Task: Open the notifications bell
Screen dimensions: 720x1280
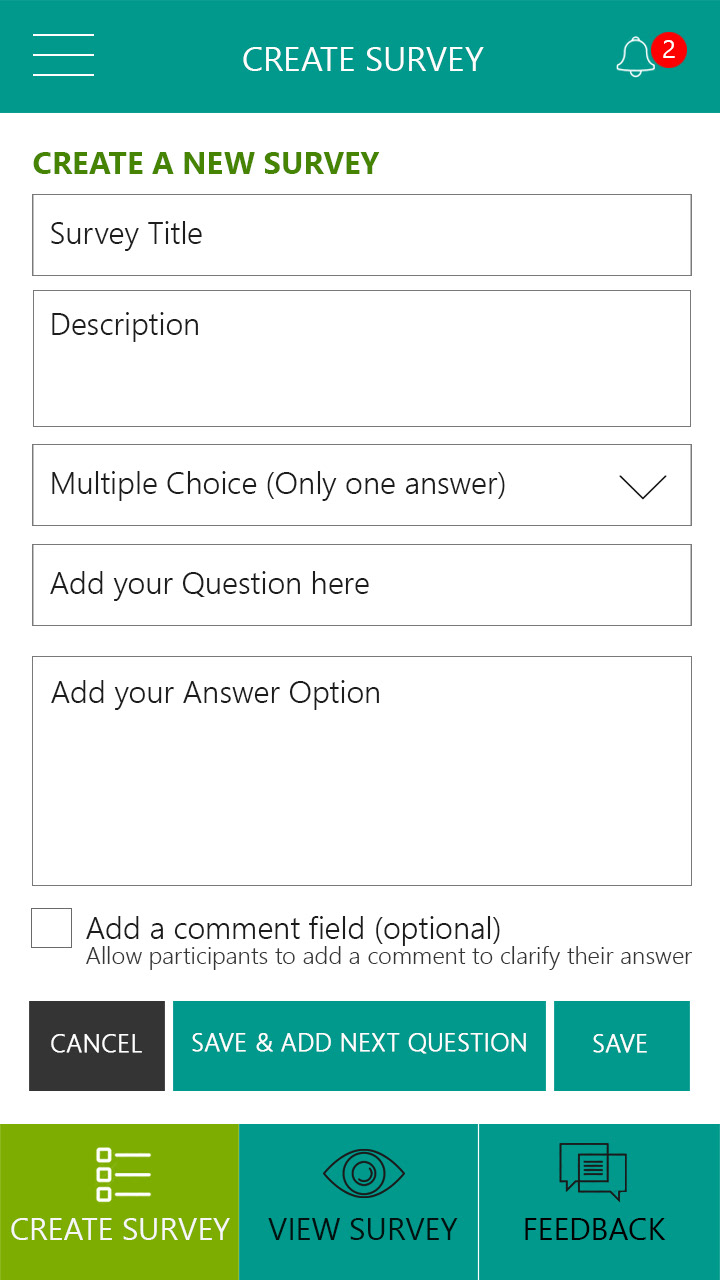Action: click(634, 58)
